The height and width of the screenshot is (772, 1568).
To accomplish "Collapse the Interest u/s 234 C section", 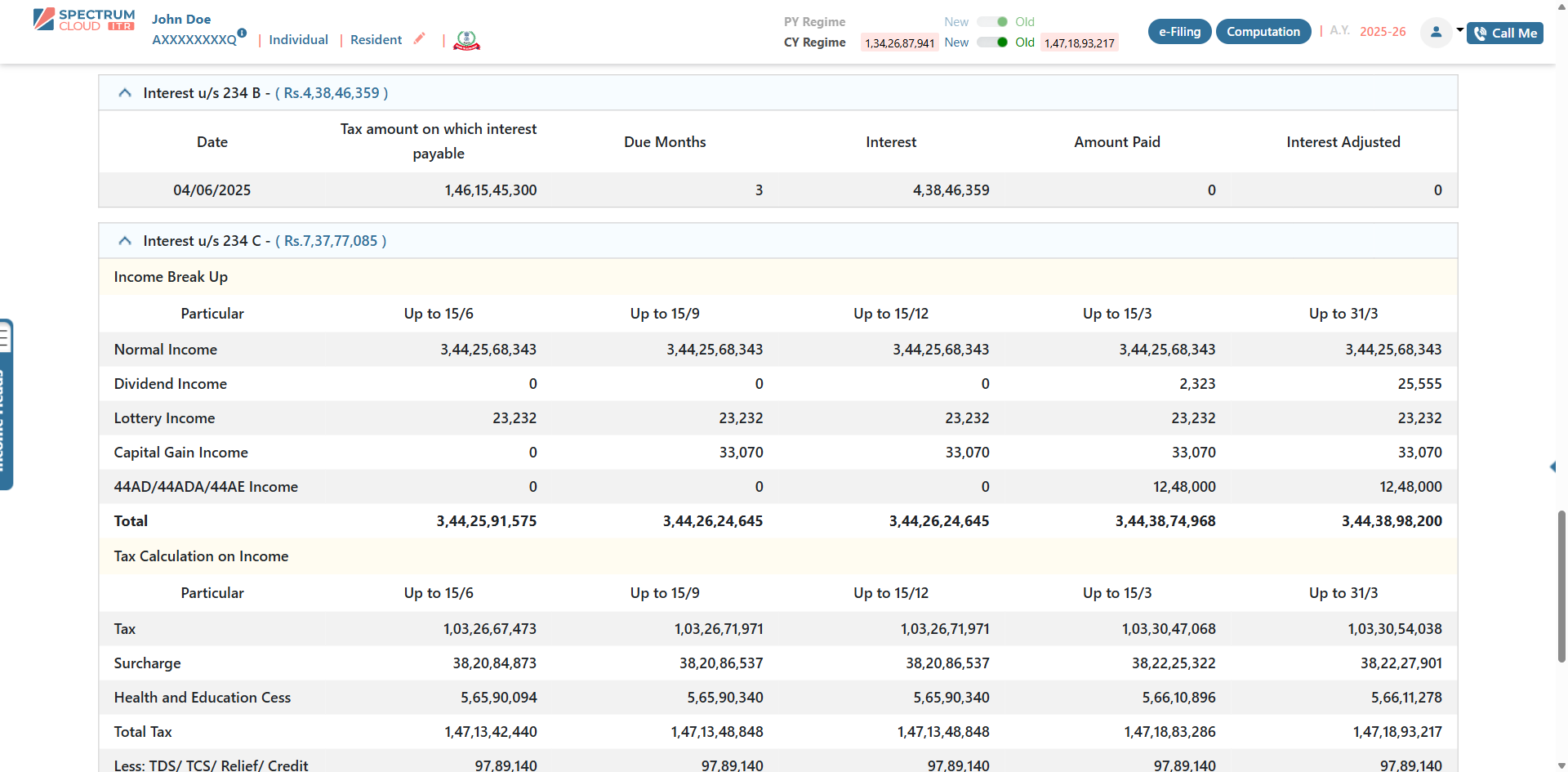I will click(125, 240).
